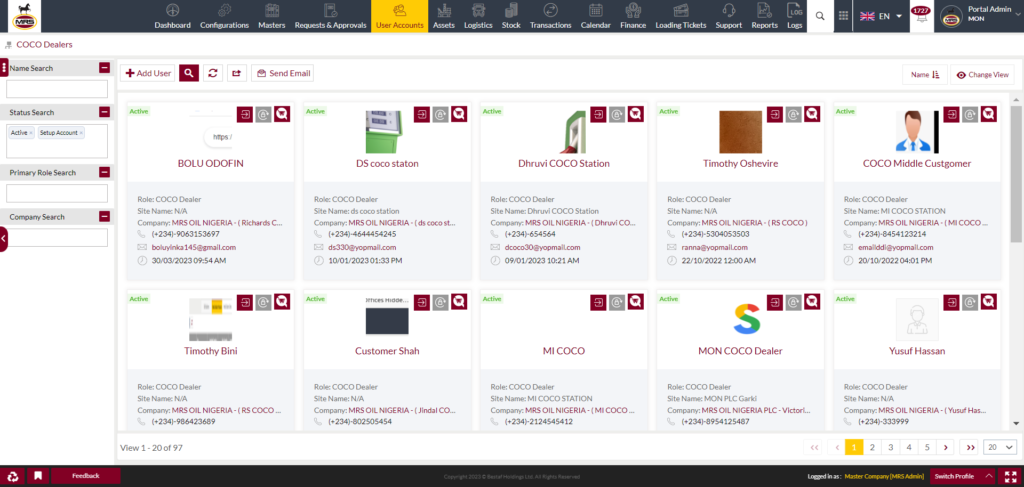Go to next page arrow
This screenshot has width=1024, height=487.
point(944,447)
